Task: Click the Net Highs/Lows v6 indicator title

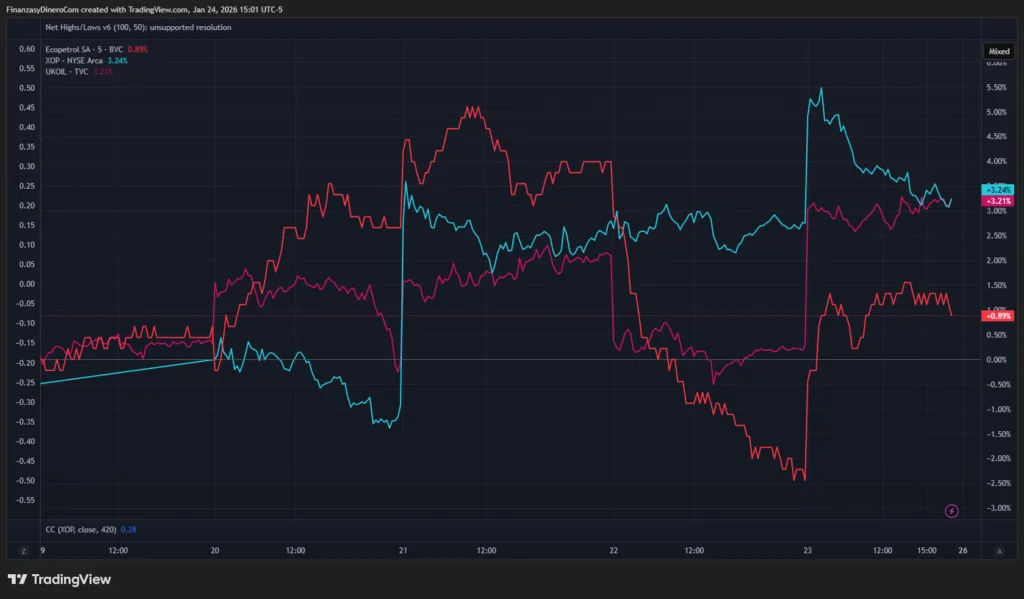Action: (138, 27)
